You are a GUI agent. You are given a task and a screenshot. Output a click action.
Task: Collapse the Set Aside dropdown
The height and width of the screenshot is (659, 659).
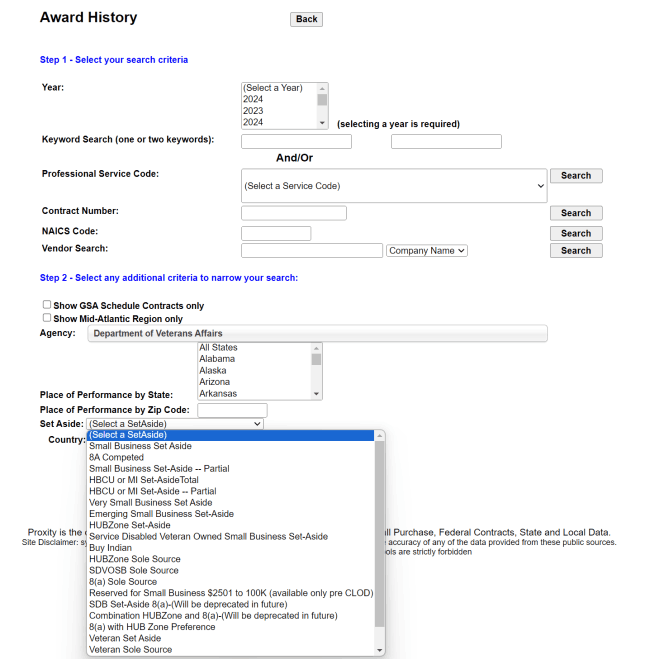pos(175,424)
